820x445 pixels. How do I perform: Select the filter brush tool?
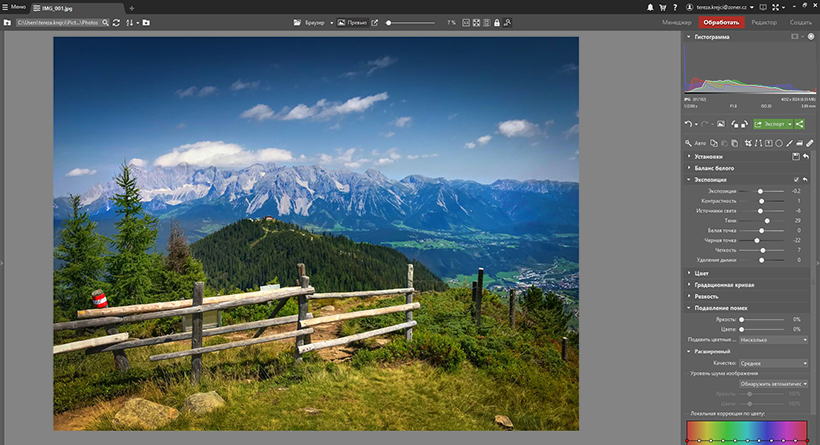pos(789,143)
